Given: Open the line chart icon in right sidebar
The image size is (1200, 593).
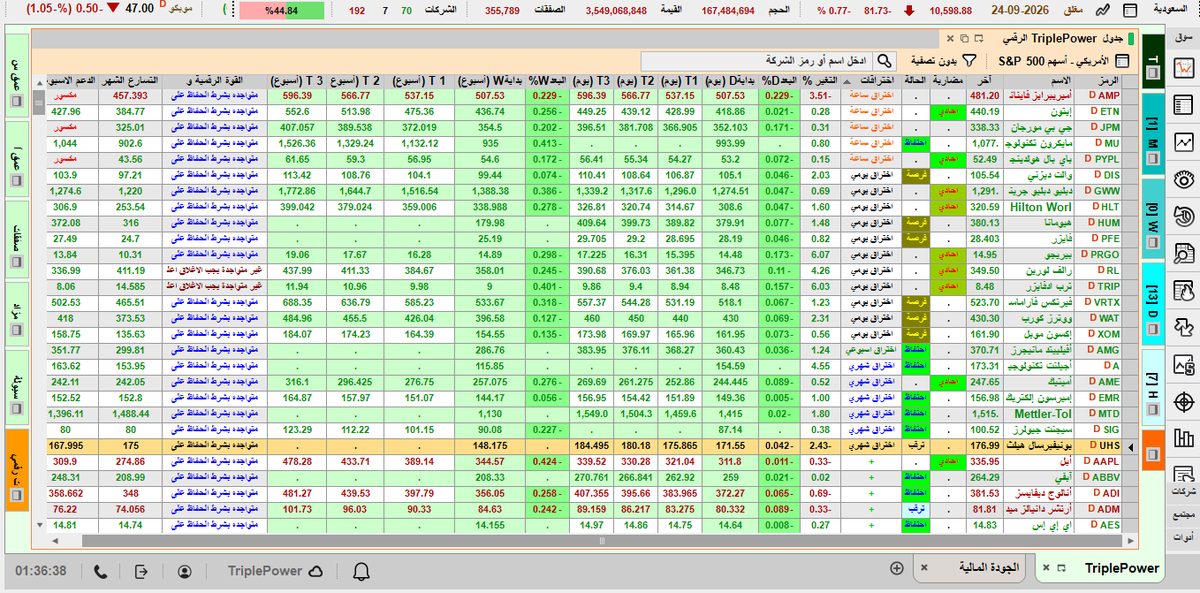Looking at the screenshot, I should pos(1185,142).
